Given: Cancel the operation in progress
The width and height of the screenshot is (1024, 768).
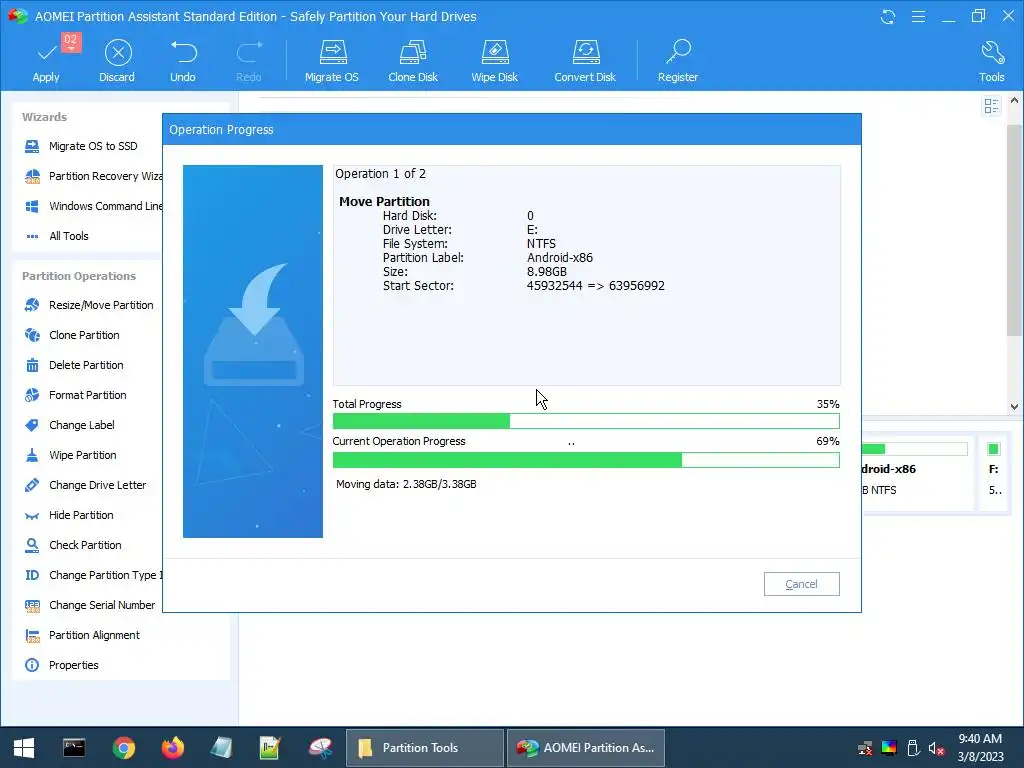Looking at the screenshot, I should click(x=801, y=584).
